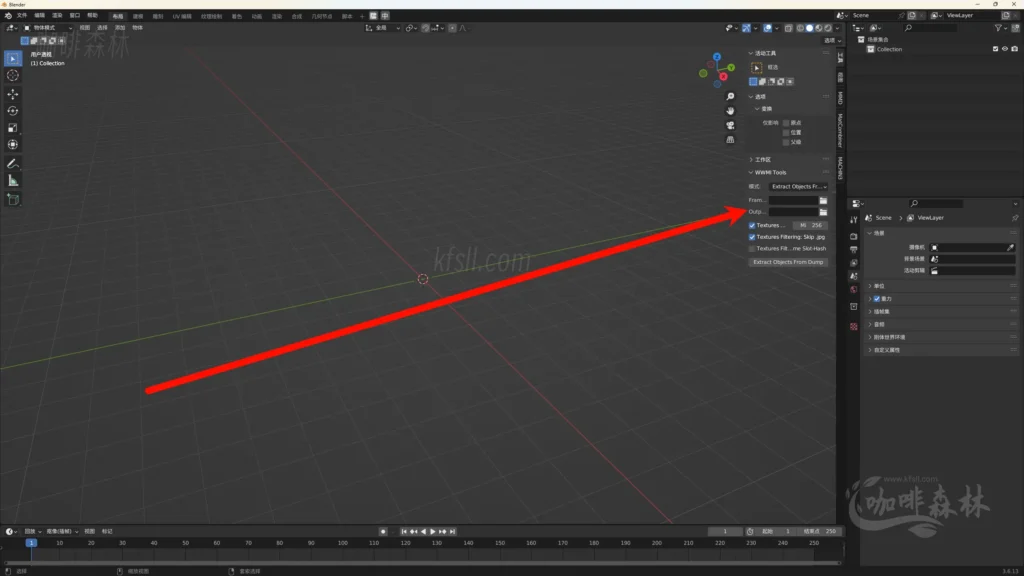Select the Measure tool

tap(13, 181)
